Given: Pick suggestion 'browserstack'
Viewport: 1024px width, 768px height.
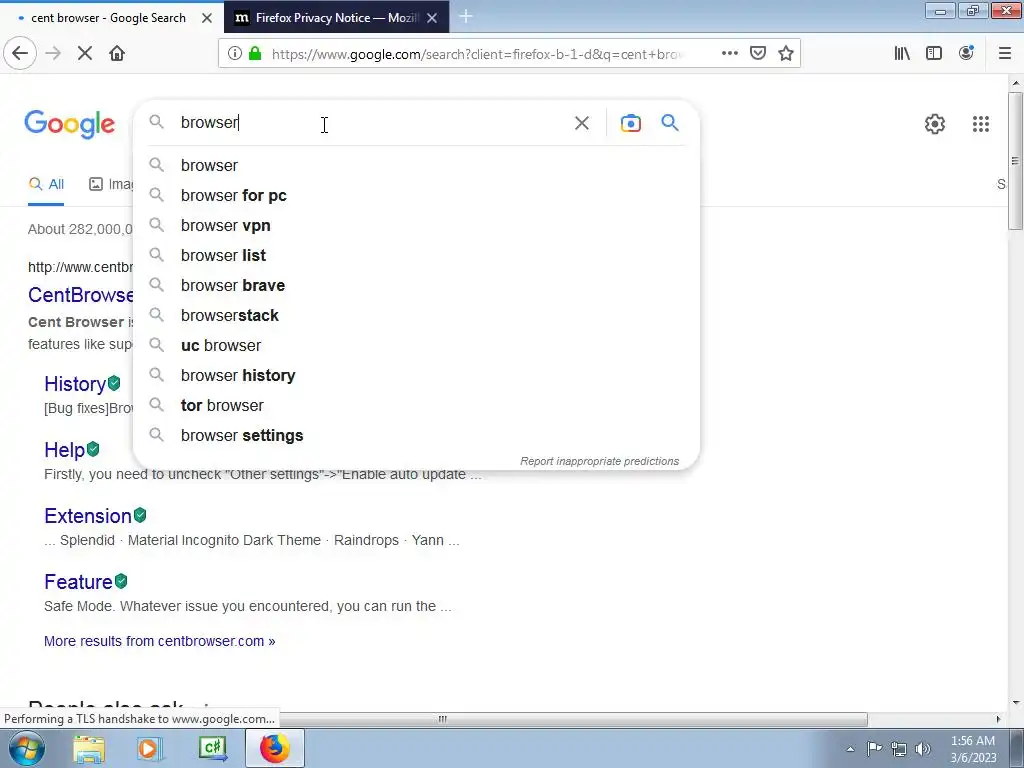Looking at the screenshot, I should point(416,315).
